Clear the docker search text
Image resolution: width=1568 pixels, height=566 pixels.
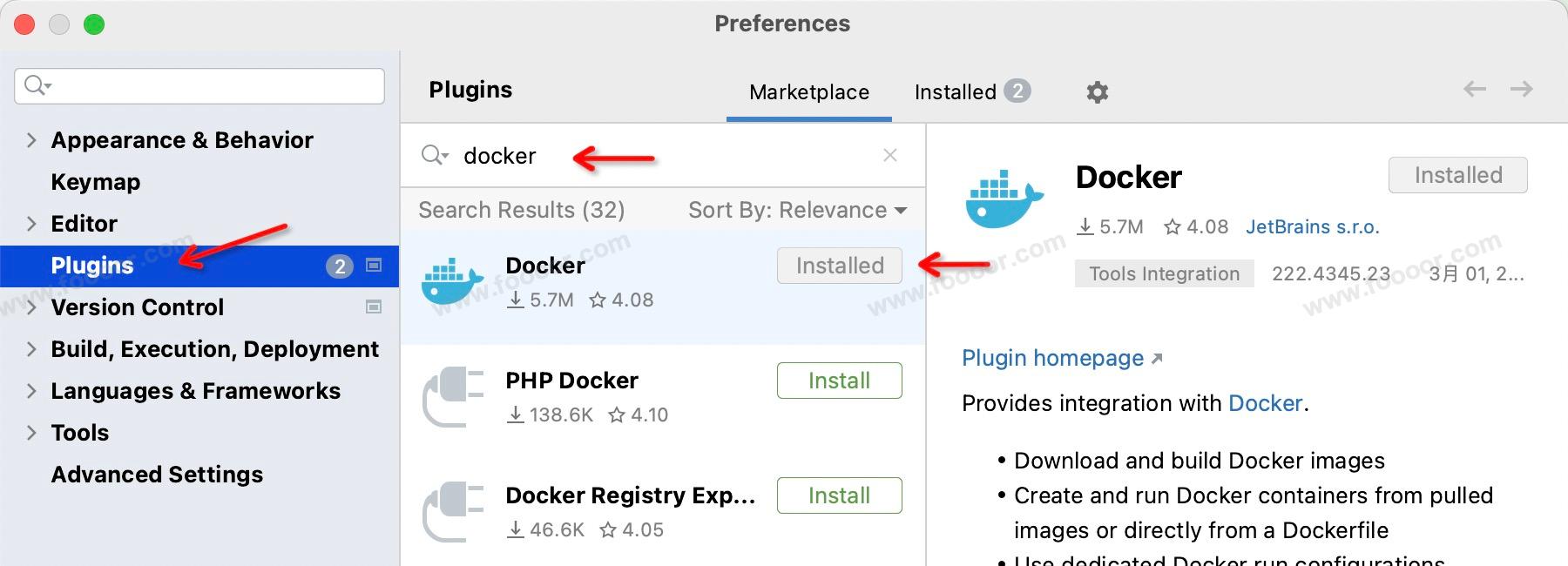click(x=889, y=156)
